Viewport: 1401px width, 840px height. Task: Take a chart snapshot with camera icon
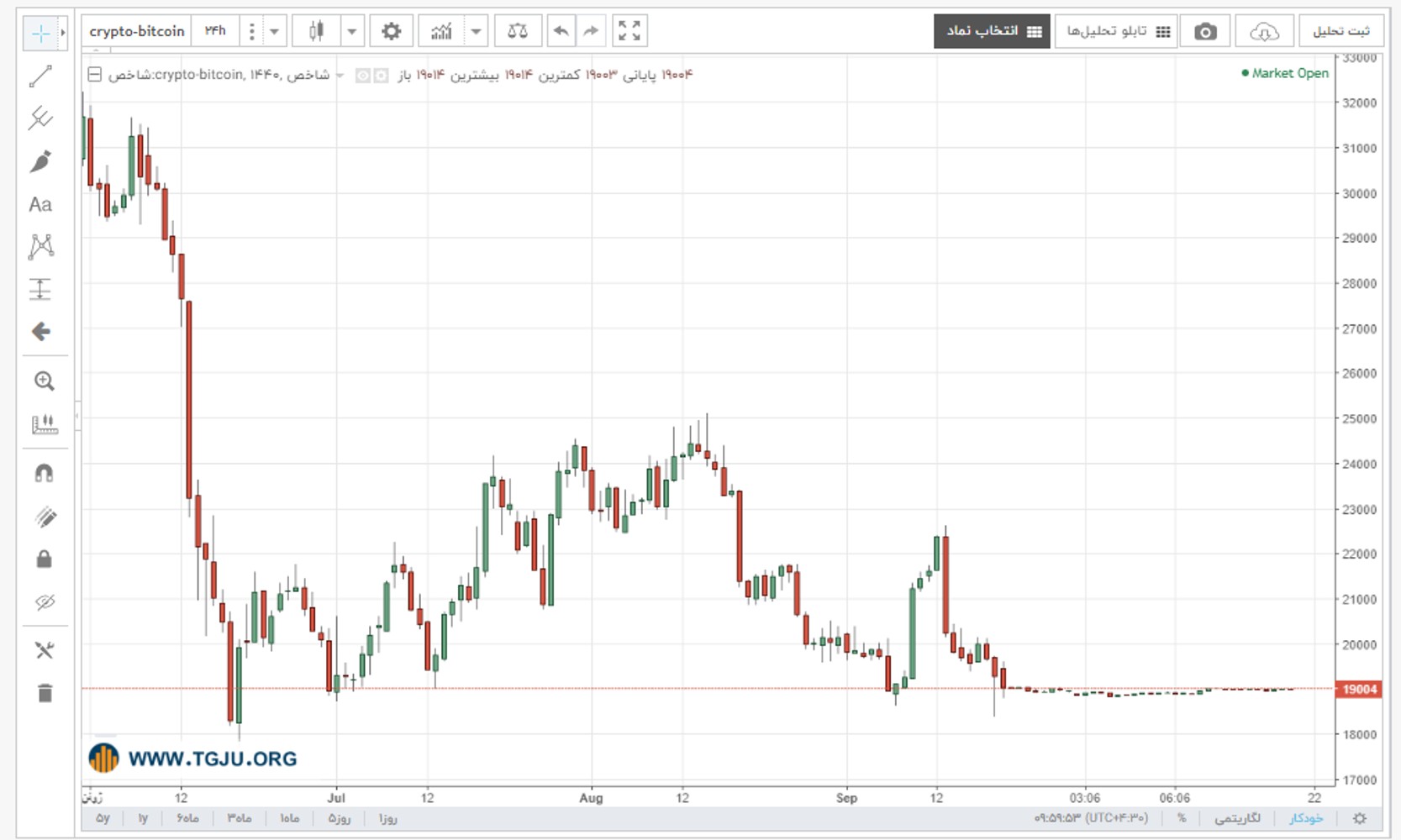pos(1205,31)
